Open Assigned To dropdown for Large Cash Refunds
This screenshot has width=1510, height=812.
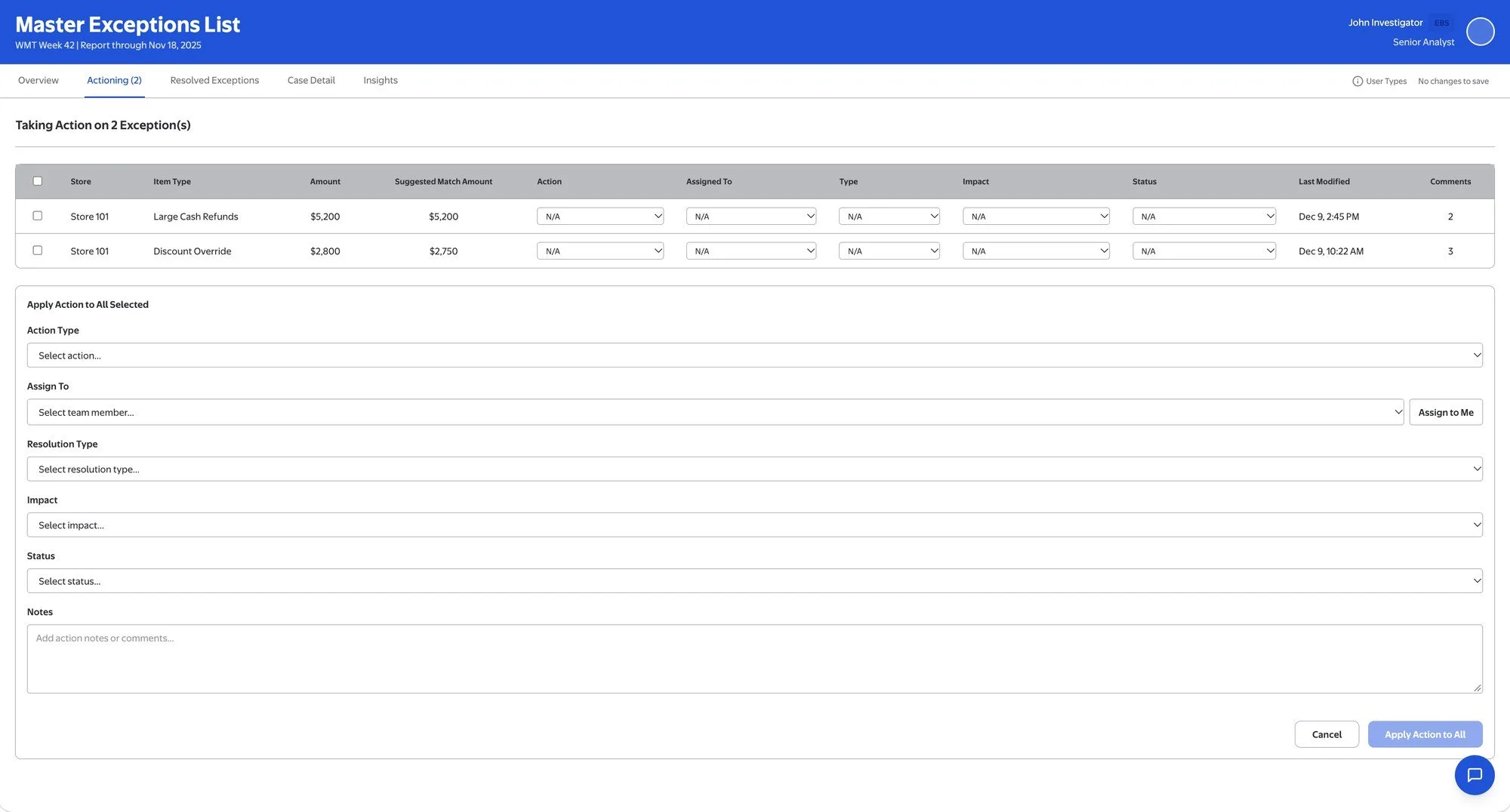coord(751,217)
